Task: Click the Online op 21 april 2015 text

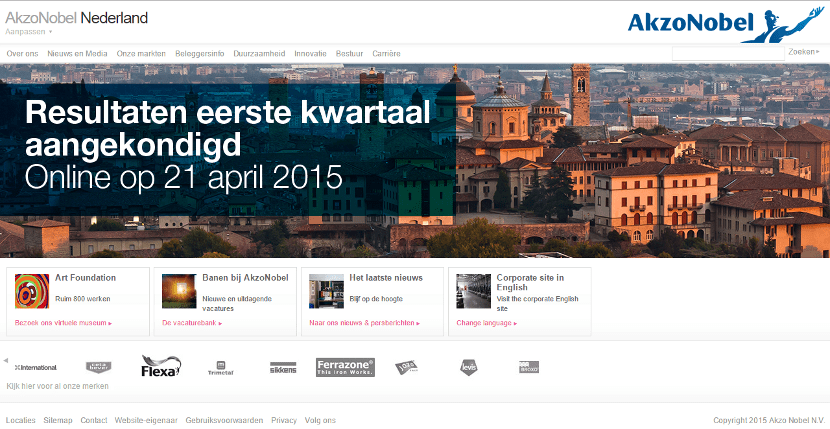Action: pyautogui.click(x=184, y=177)
